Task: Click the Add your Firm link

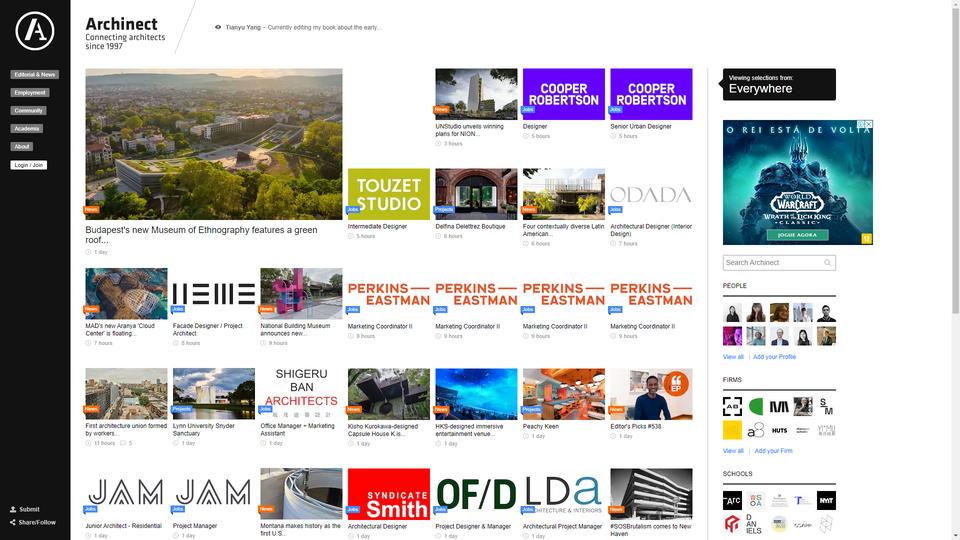Action: point(773,451)
